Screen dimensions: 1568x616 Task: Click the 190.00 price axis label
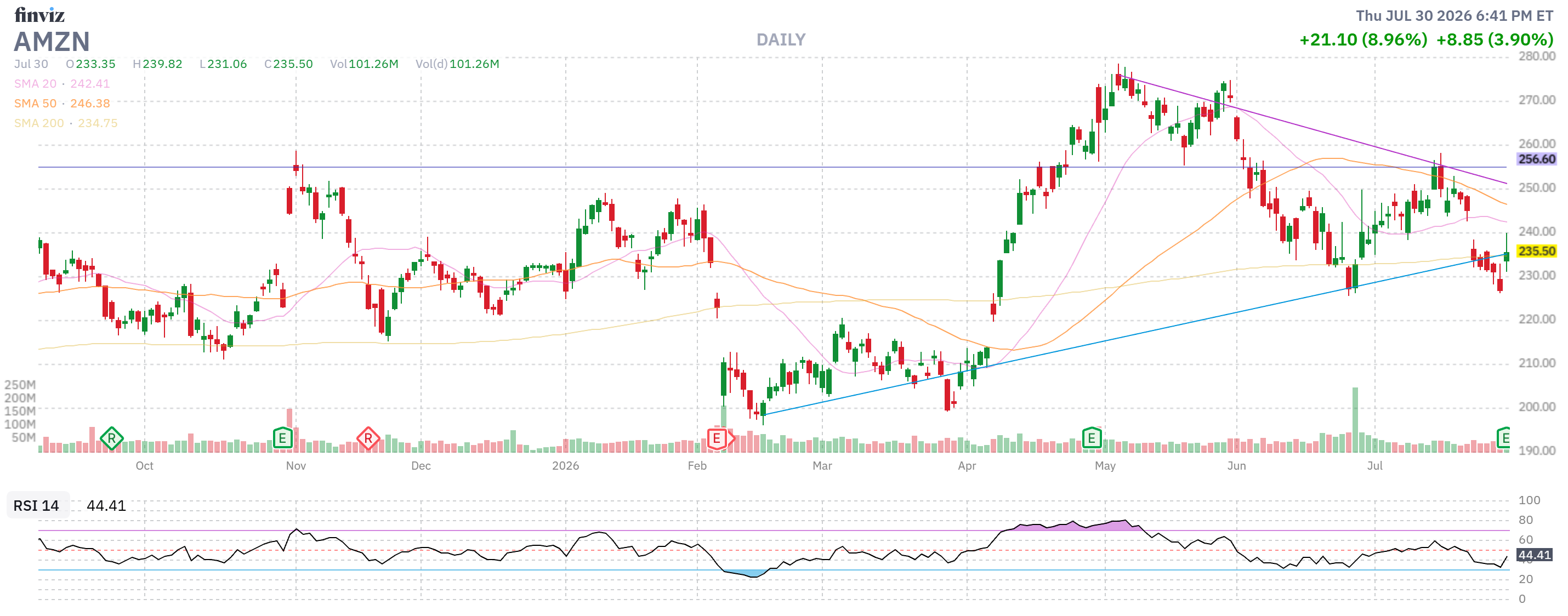tap(1536, 451)
